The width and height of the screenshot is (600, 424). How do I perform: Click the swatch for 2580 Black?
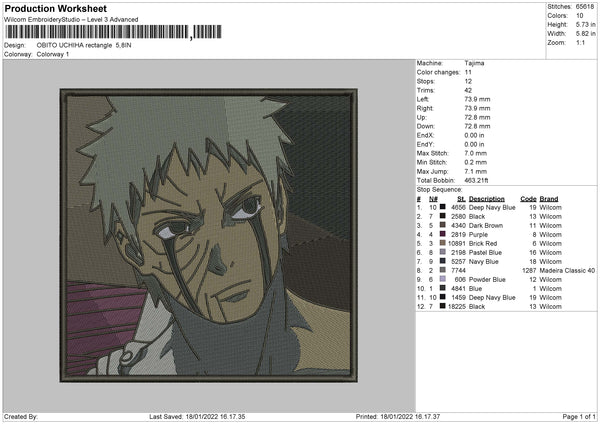pyautogui.click(x=443, y=216)
